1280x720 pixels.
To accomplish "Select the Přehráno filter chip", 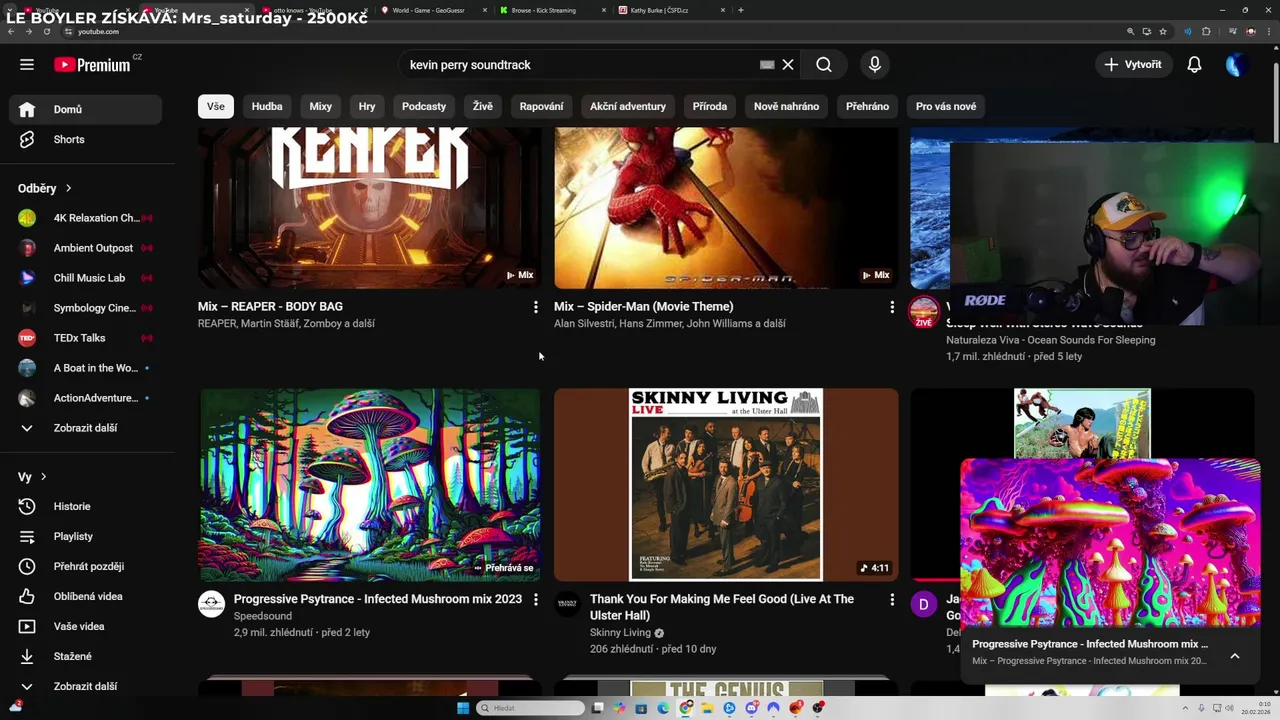I will [867, 106].
